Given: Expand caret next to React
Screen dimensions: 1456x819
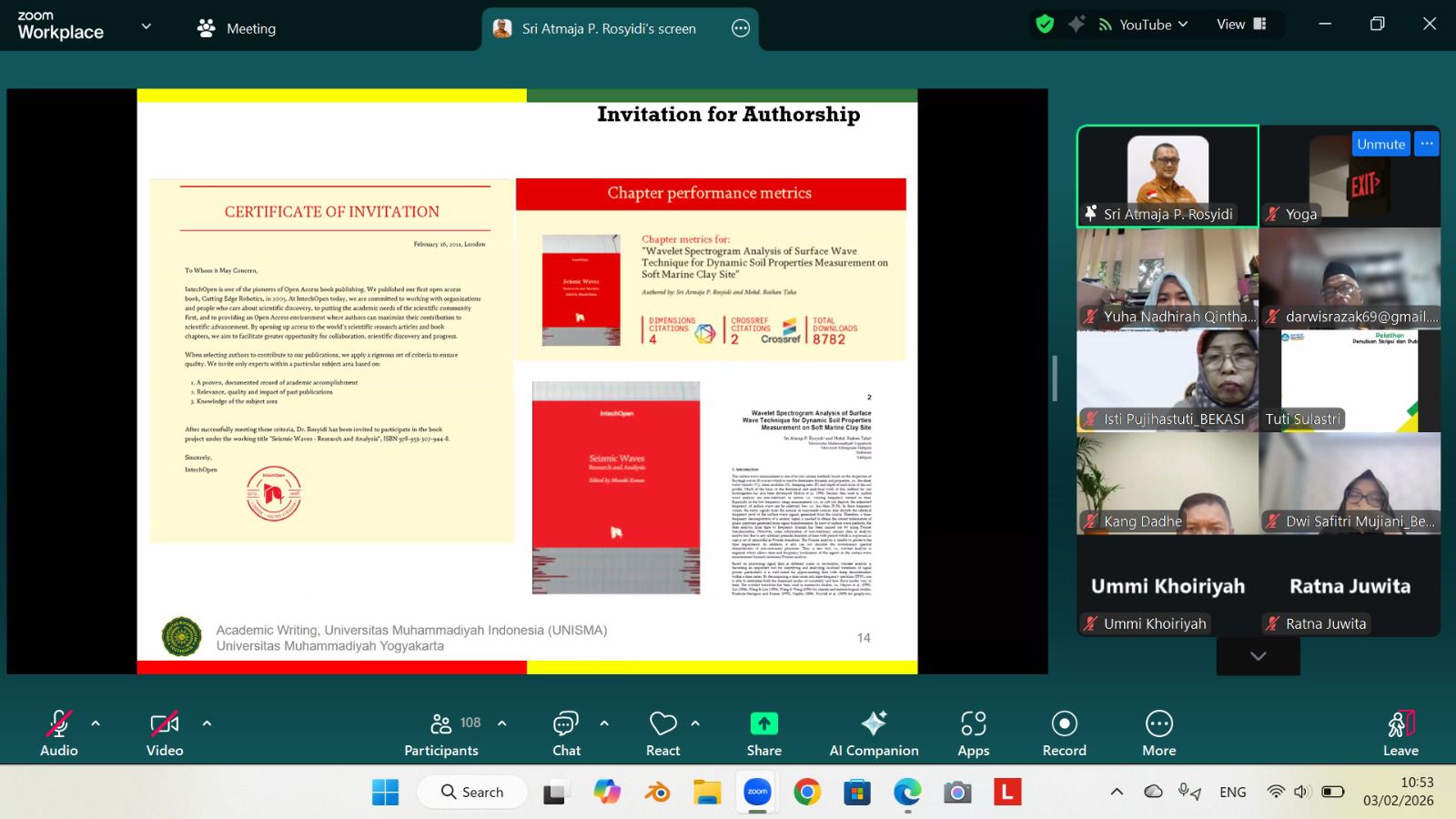Looking at the screenshot, I should click(695, 723).
